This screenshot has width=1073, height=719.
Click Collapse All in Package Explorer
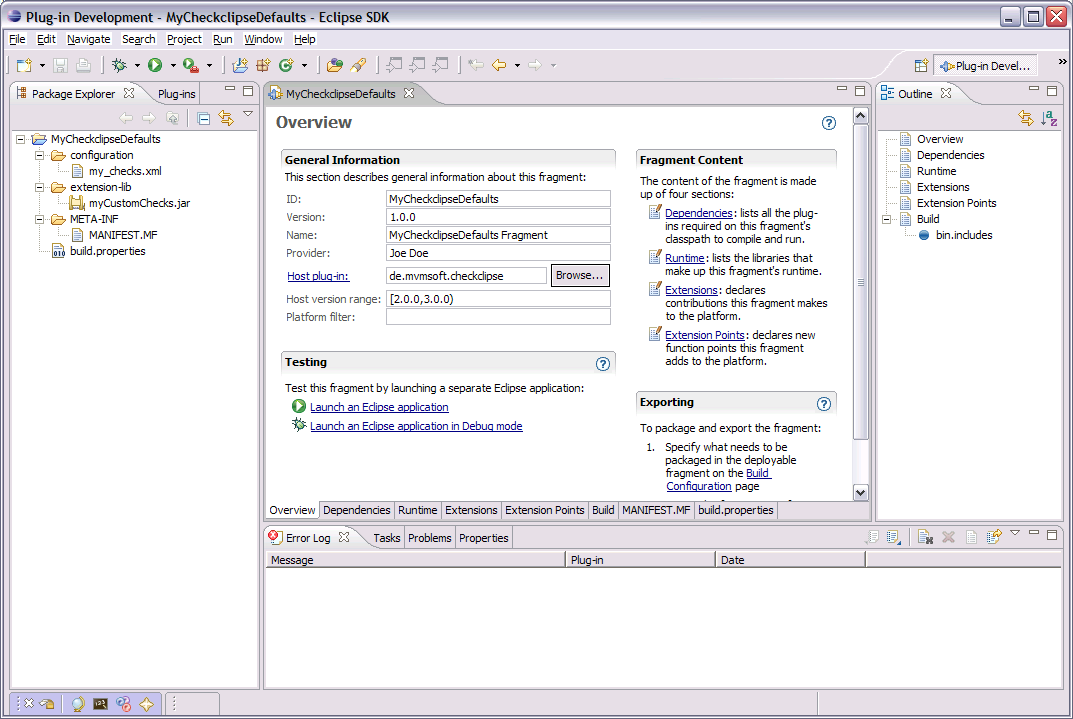203,118
